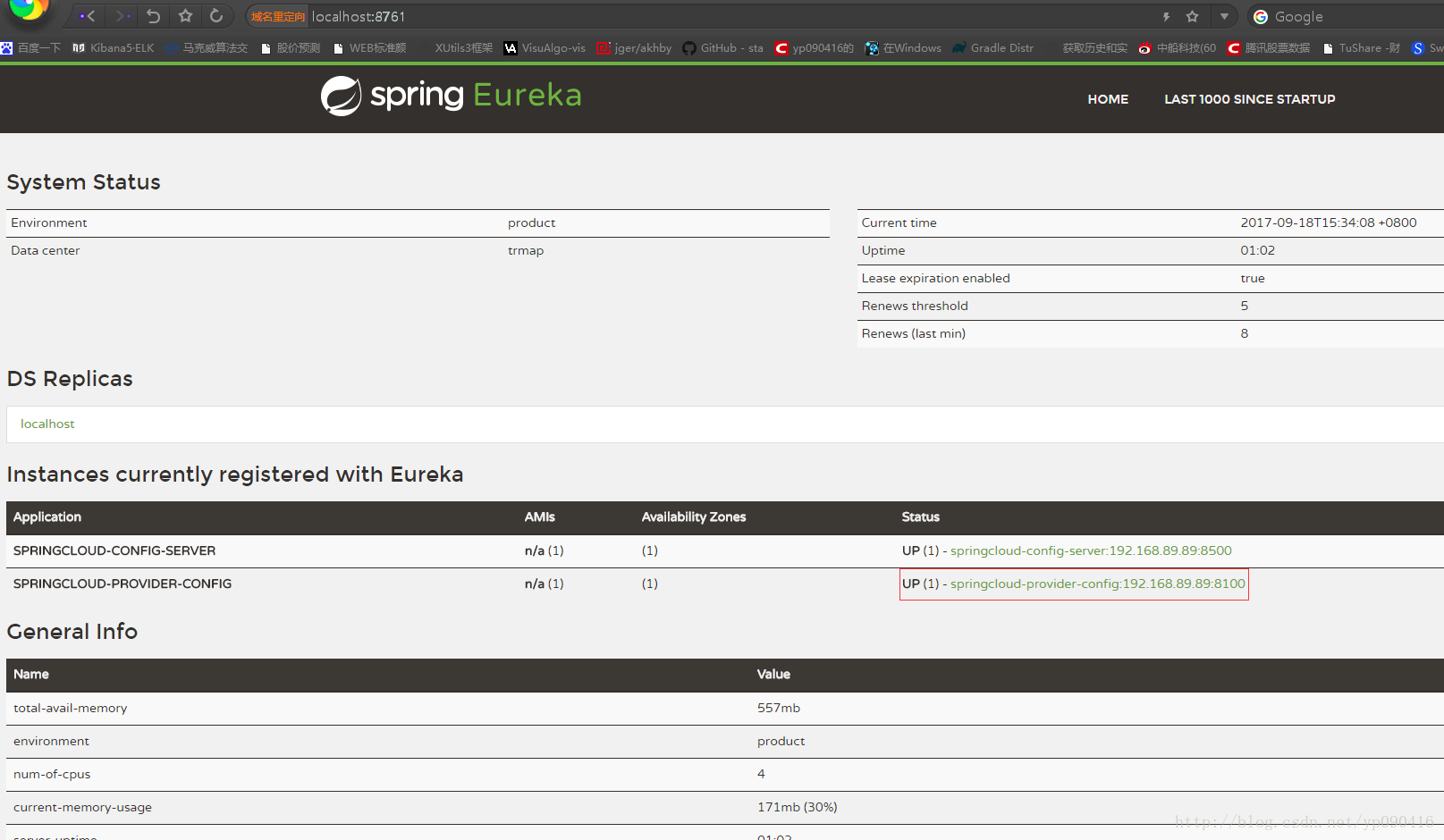The height and width of the screenshot is (840, 1444).
Task: Select the 171mb (30%) usage value
Action: coord(798,807)
